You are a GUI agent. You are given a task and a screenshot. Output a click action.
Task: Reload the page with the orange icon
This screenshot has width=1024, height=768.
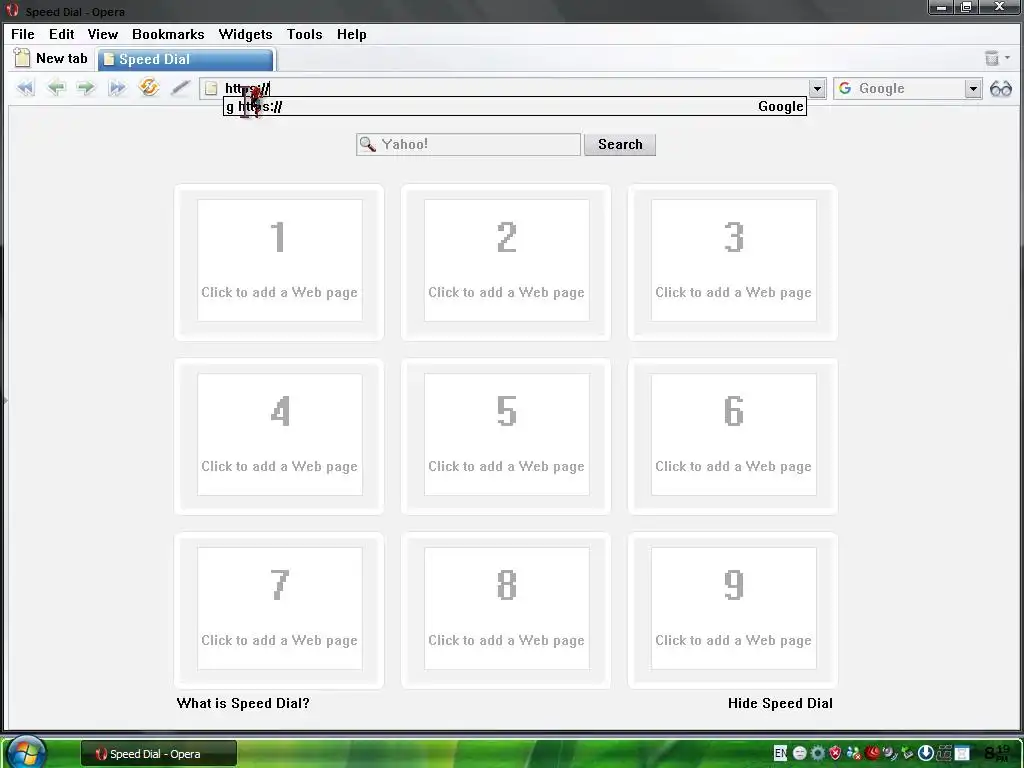pos(149,87)
